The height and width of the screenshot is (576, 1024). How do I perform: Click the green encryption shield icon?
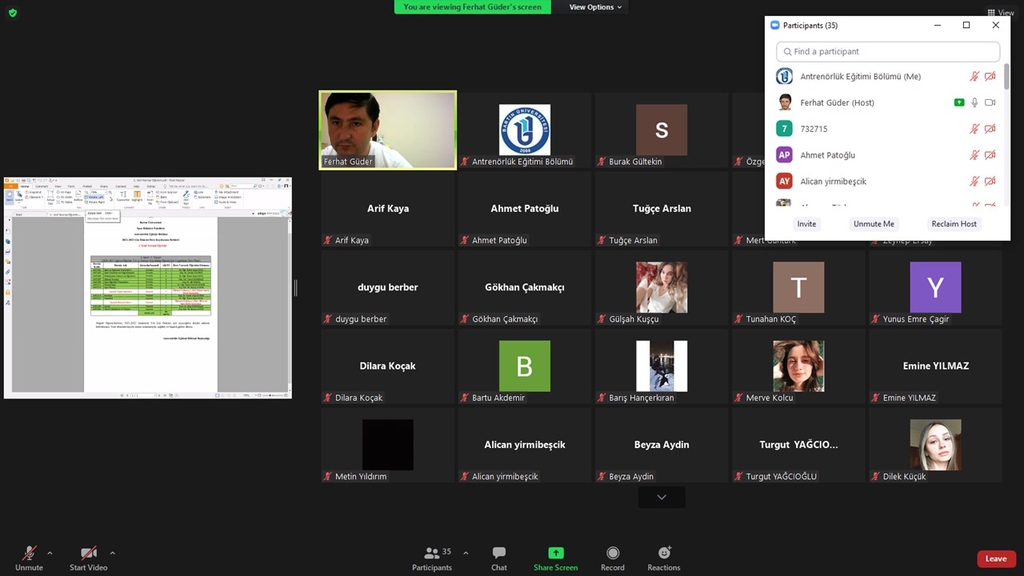tap(13, 13)
